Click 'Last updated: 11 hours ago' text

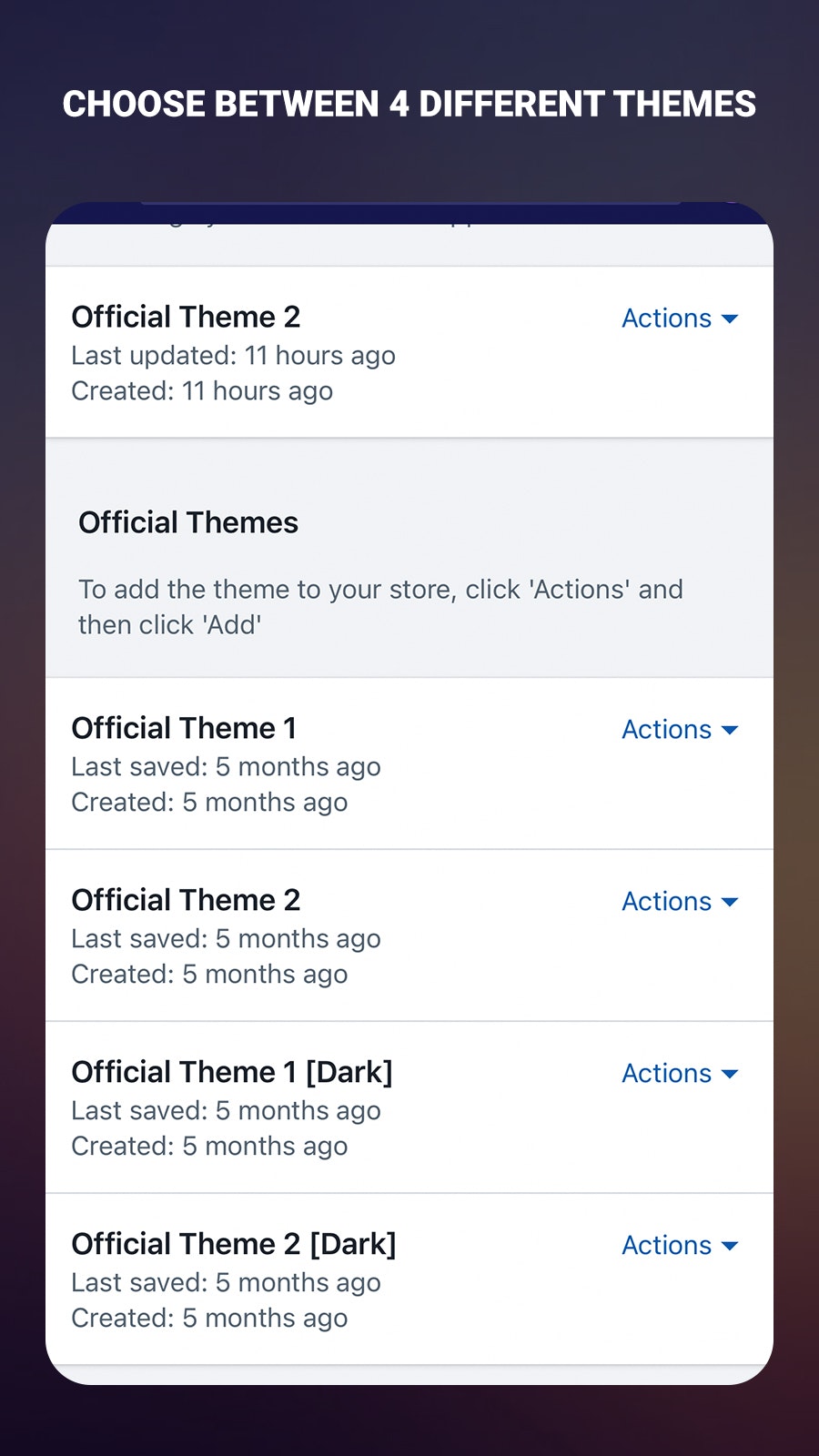[x=233, y=356]
